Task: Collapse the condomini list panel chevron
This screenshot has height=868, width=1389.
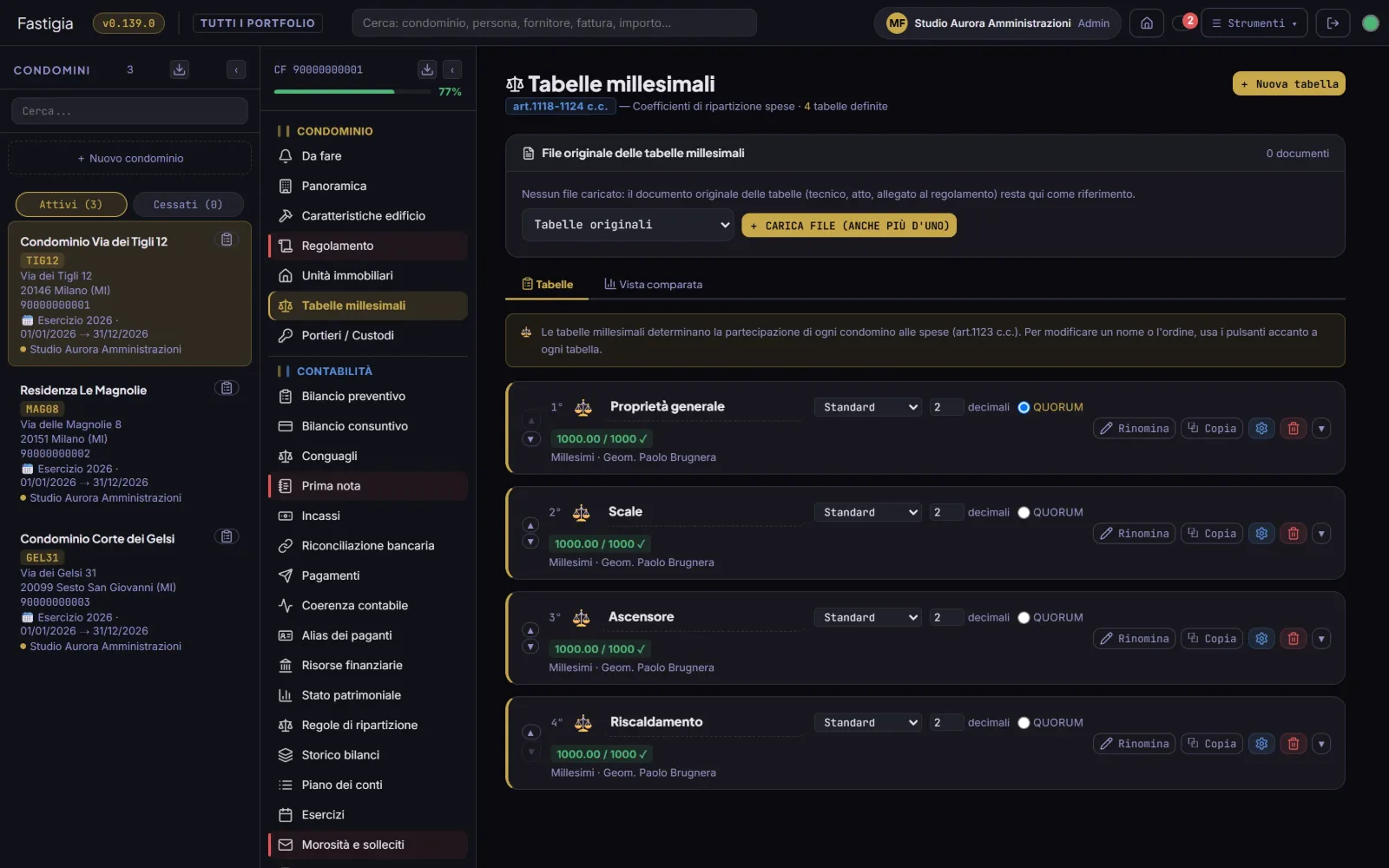Action: (x=236, y=69)
